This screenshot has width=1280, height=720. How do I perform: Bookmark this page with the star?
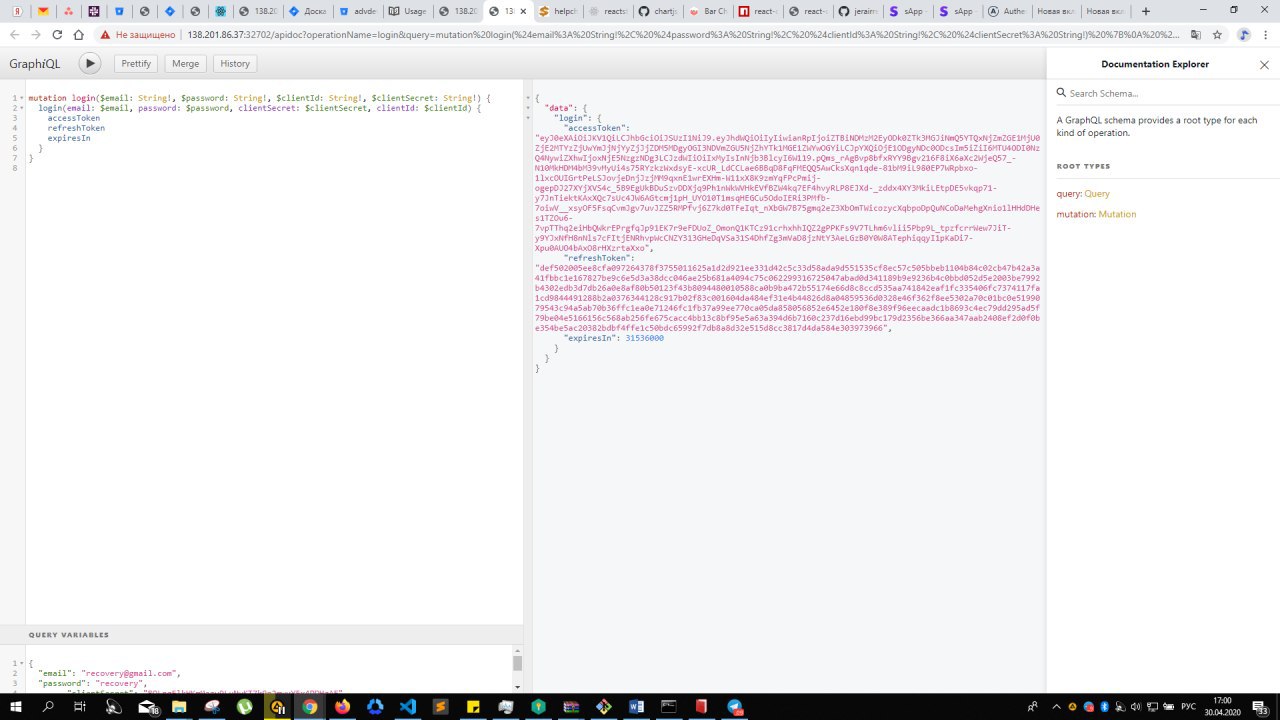pos(1217,34)
